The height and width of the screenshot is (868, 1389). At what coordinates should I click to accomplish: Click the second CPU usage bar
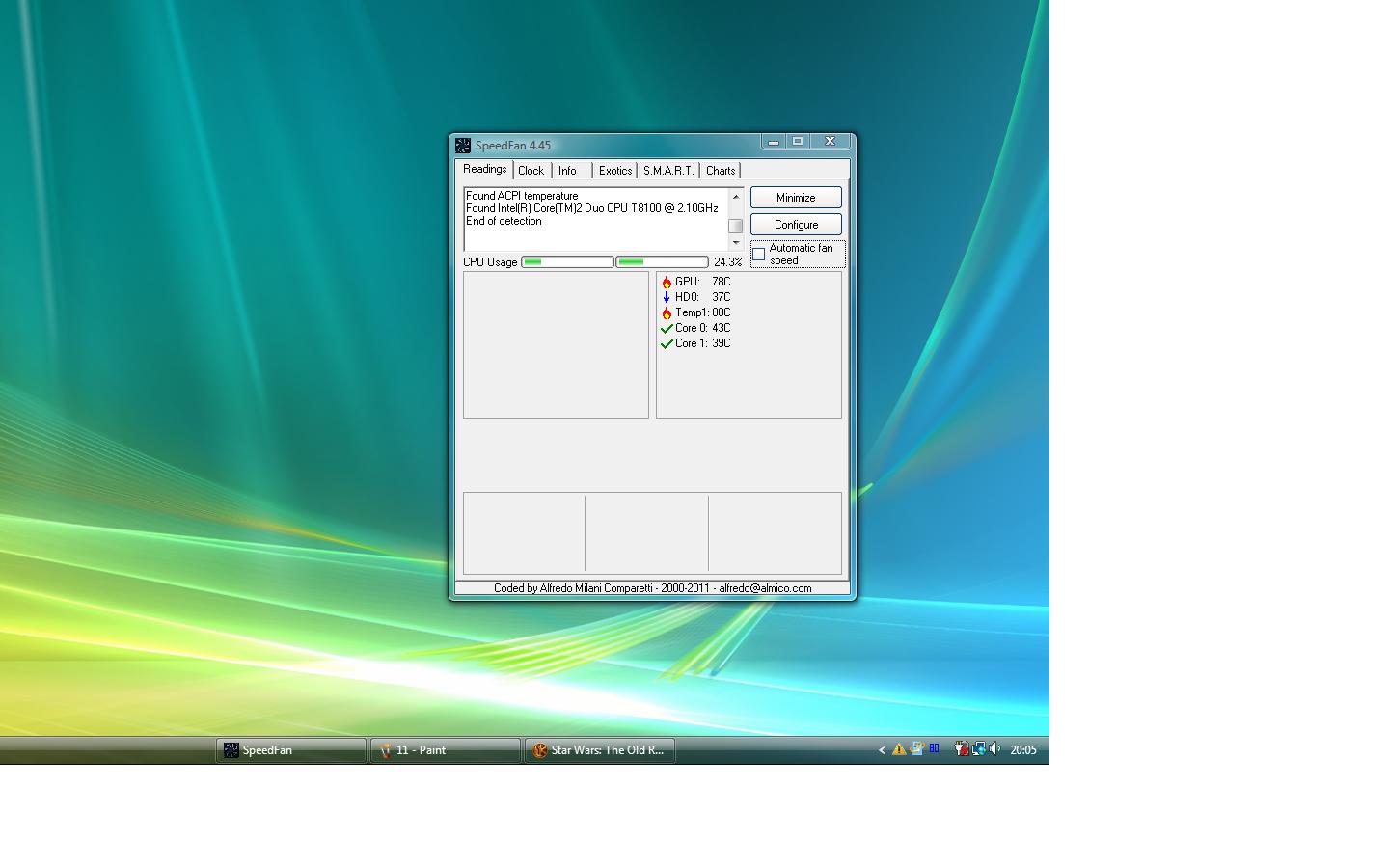pyautogui.click(x=662, y=262)
